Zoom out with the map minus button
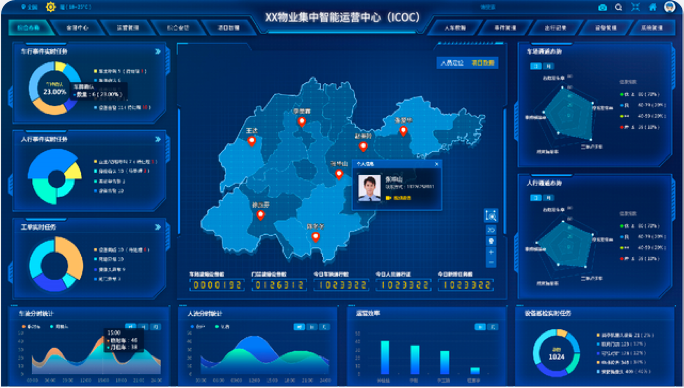The height and width of the screenshot is (388, 684). (x=491, y=263)
